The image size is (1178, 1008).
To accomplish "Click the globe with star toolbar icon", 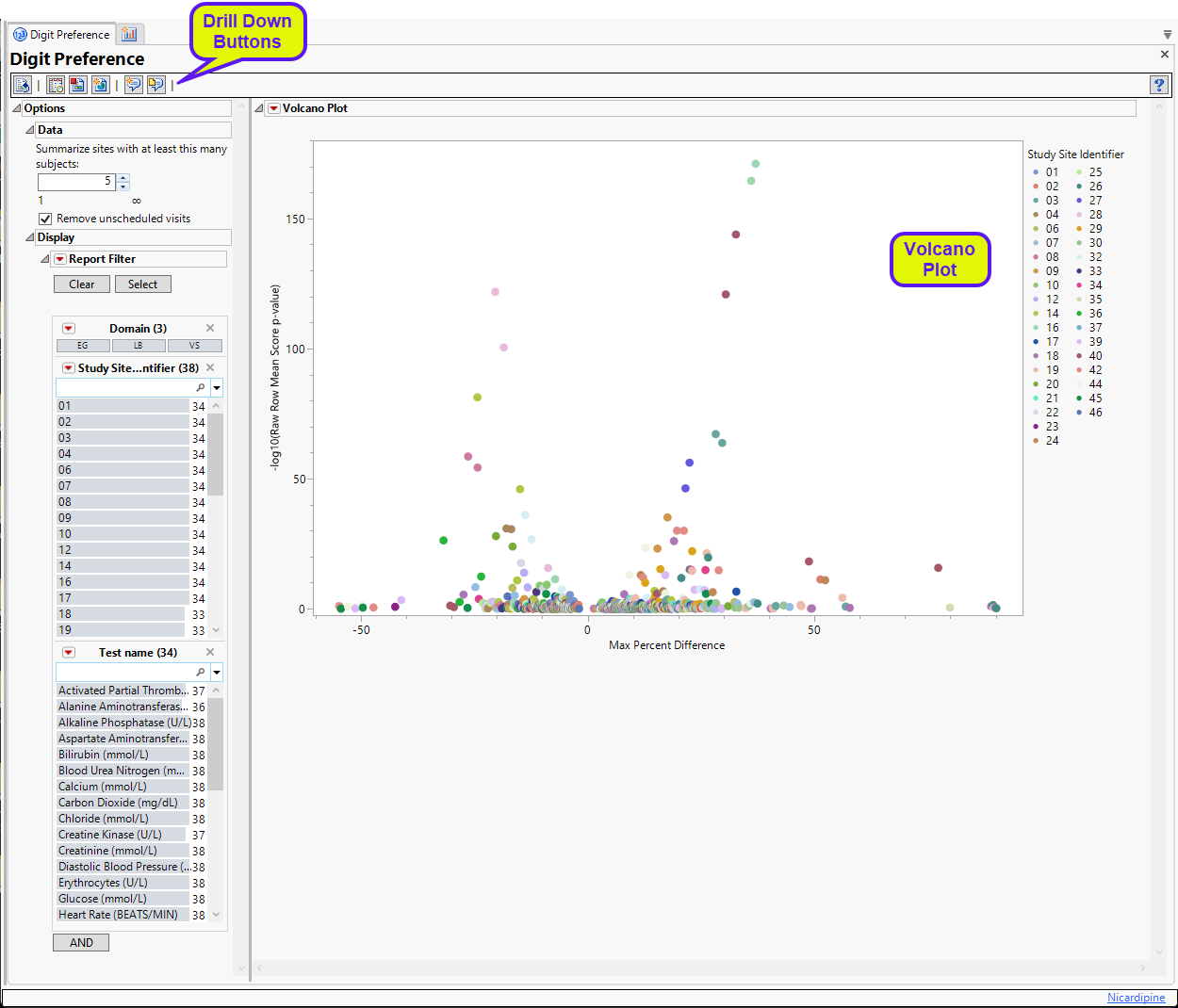I will coord(101,85).
